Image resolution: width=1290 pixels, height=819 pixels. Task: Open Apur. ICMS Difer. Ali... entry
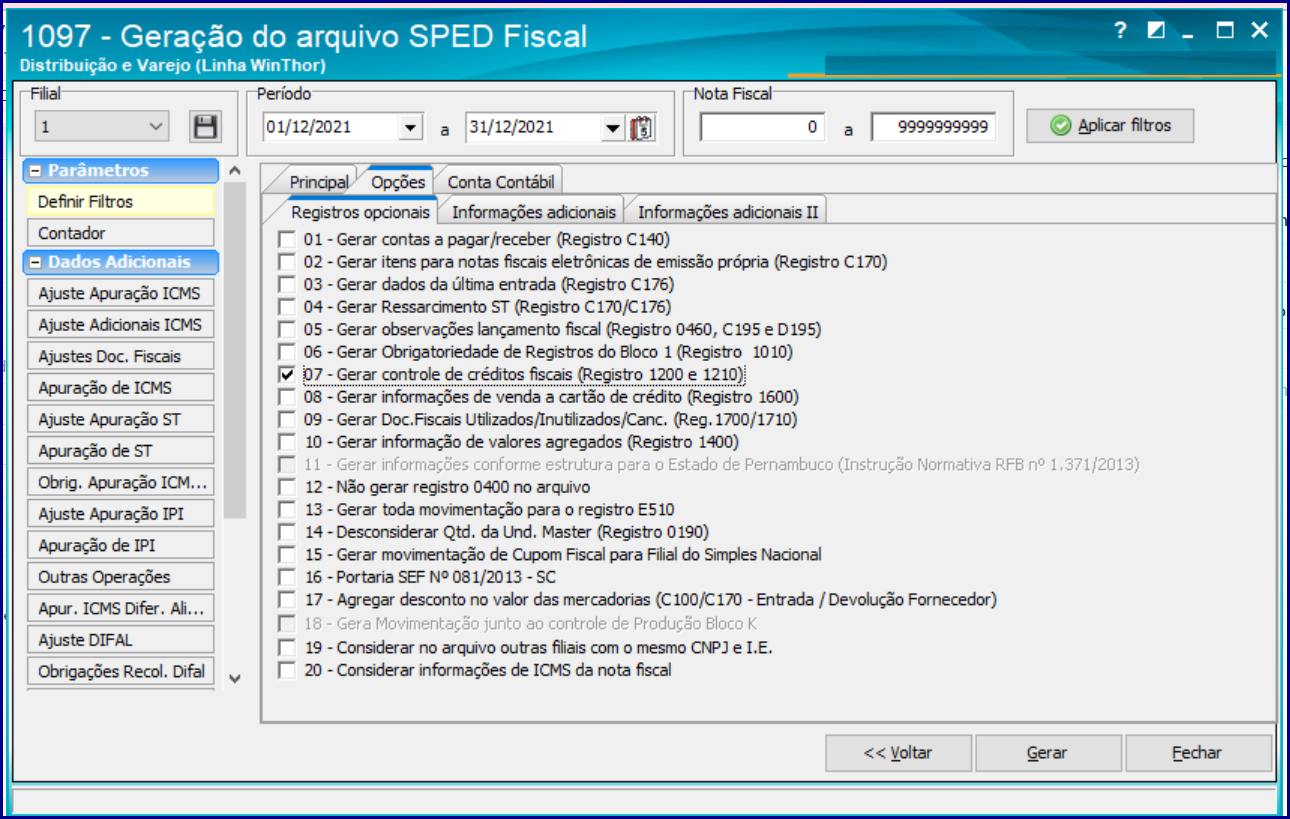(x=120, y=608)
